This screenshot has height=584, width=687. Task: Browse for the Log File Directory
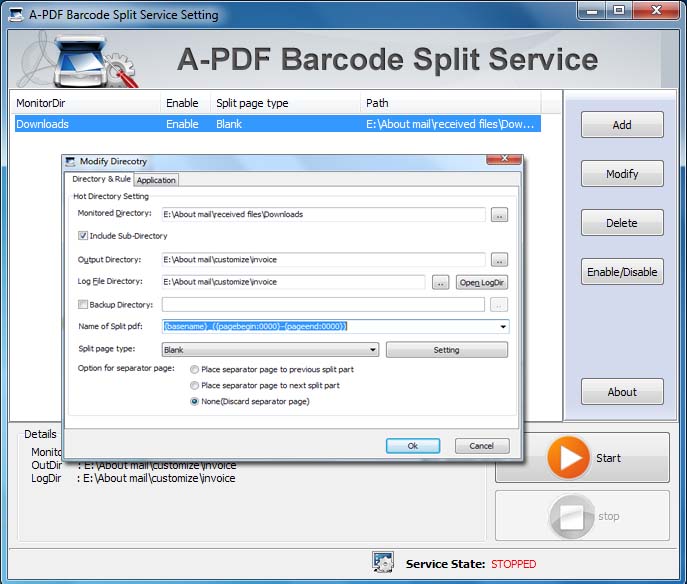pos(440,282)
